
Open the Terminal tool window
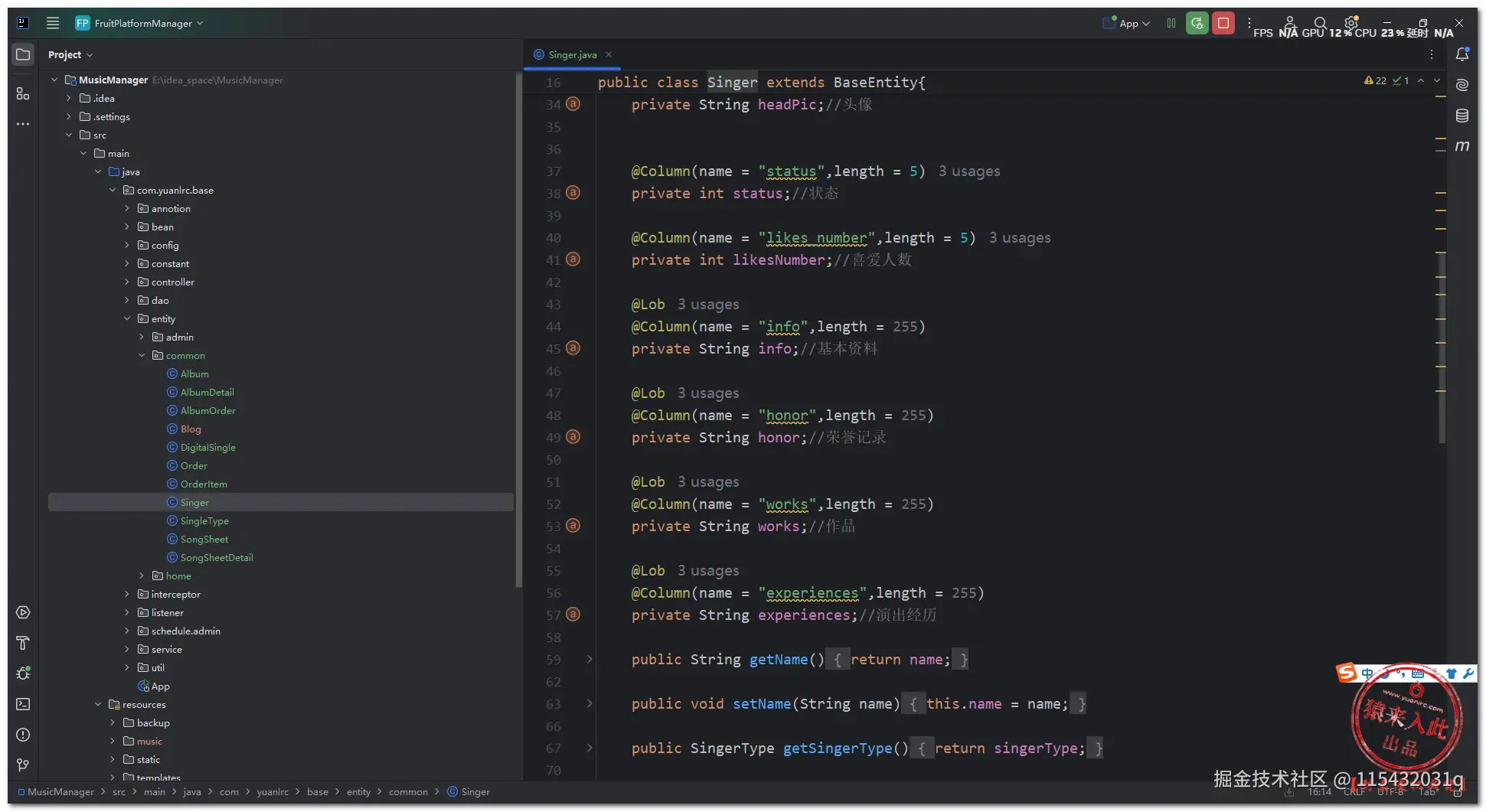pos(23,704)
